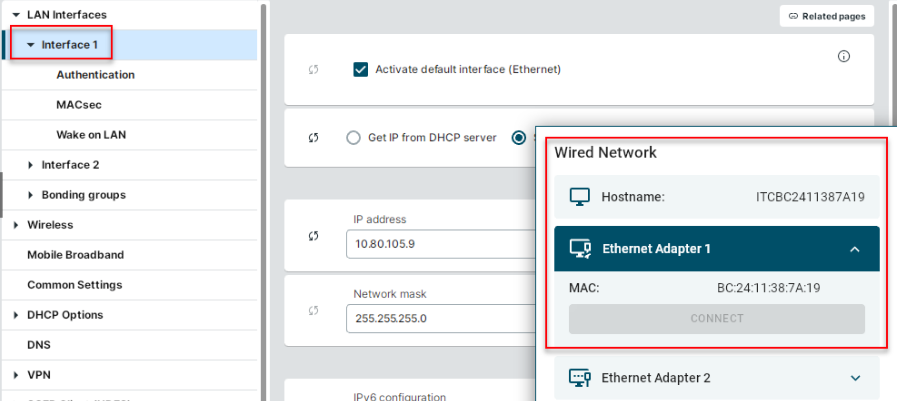Screen dimensions: 897x401
Task: Click hostname value ITCBC2411387A19
Action: point(810,197)
